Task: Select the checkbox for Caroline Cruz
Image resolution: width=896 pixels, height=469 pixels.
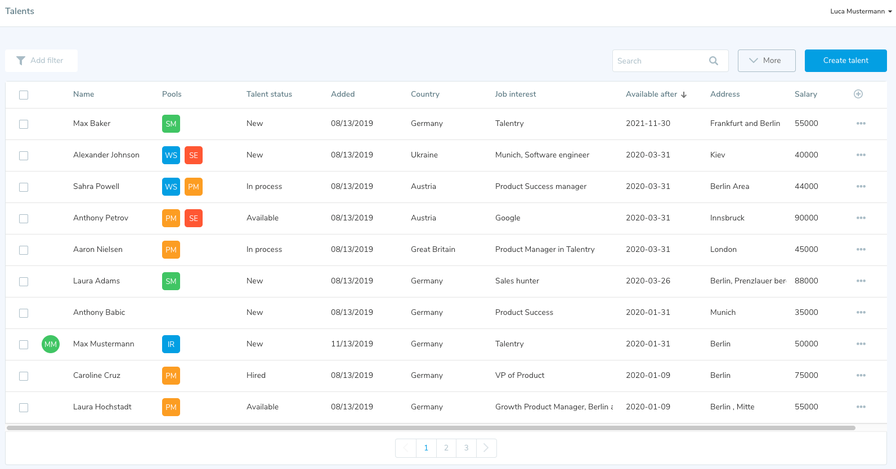Action: [x=24, y=376]
